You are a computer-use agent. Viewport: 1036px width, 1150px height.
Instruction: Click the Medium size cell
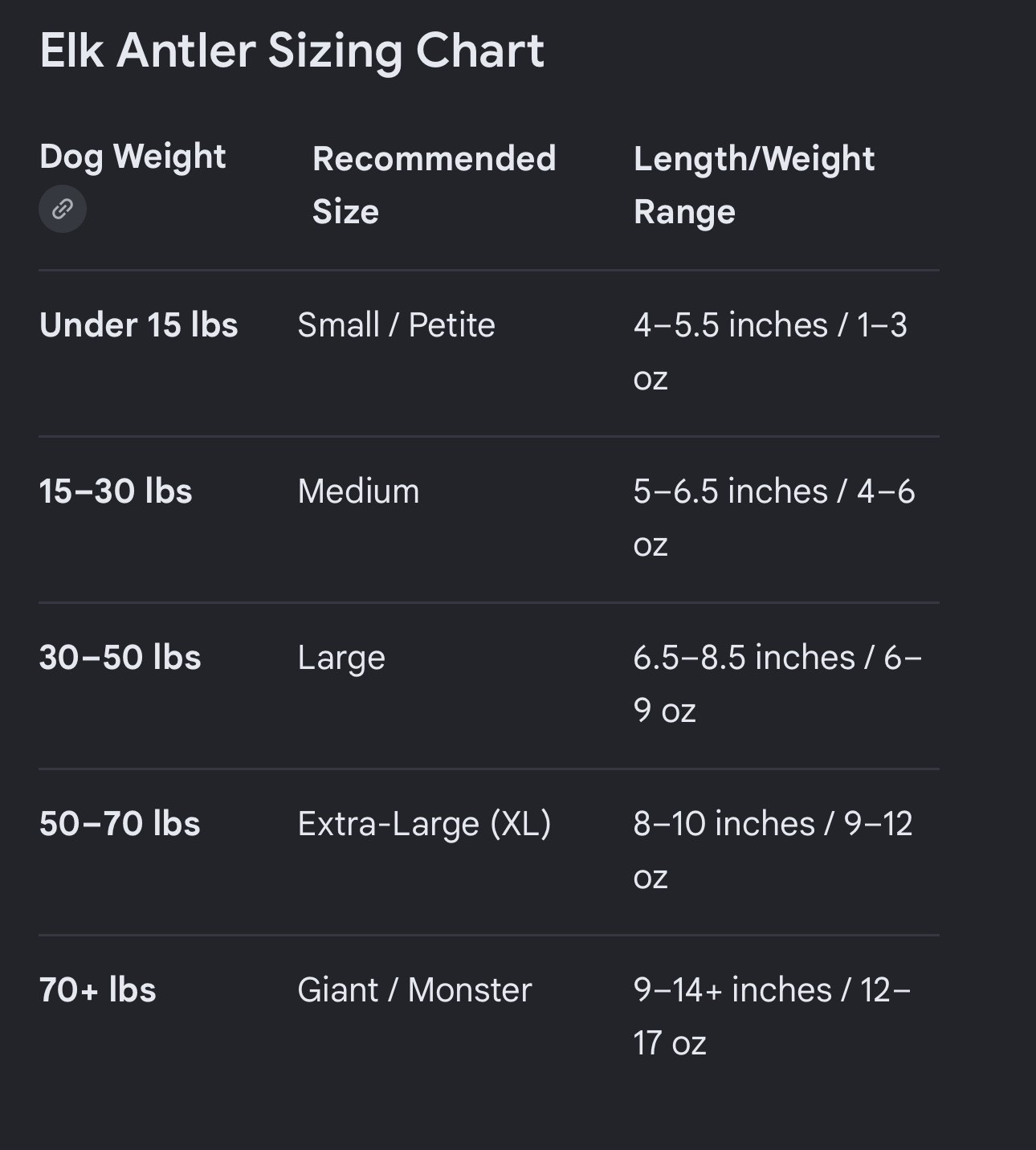pos(358,491)
